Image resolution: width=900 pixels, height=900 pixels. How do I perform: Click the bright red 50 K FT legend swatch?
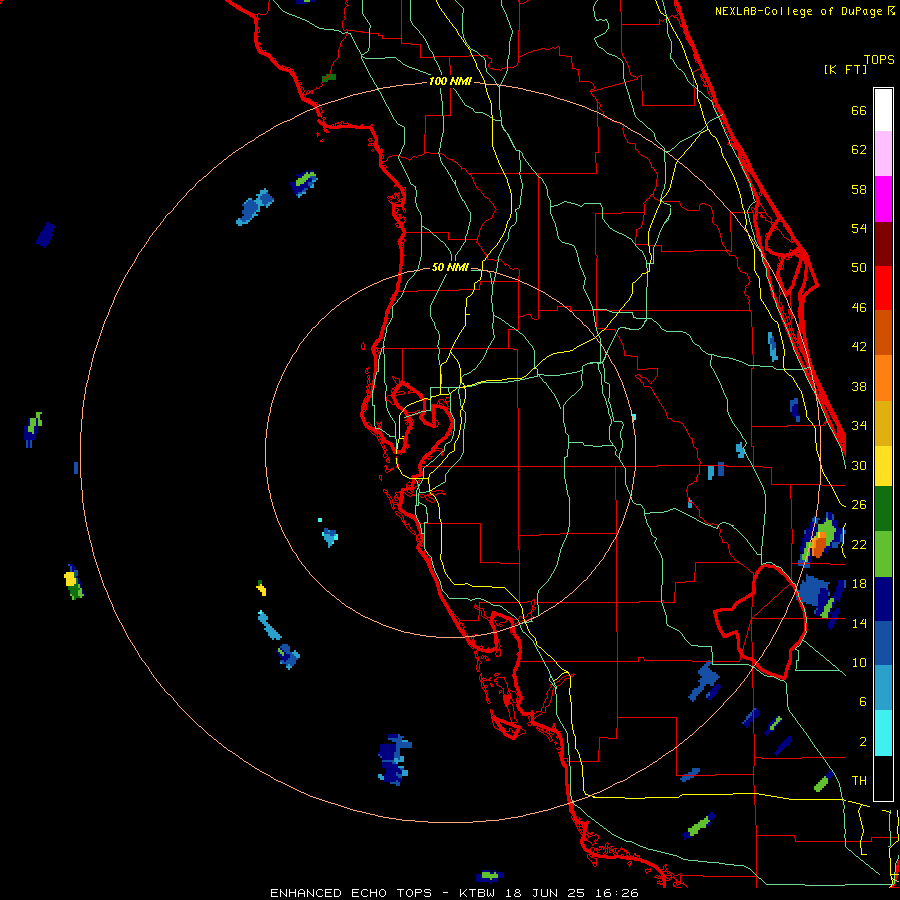pyautogui.click(x=883, y=288)
